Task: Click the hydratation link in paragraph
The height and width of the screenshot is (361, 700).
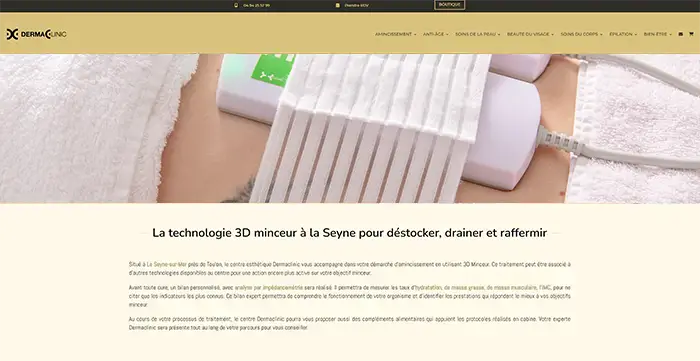Action: 429,287
